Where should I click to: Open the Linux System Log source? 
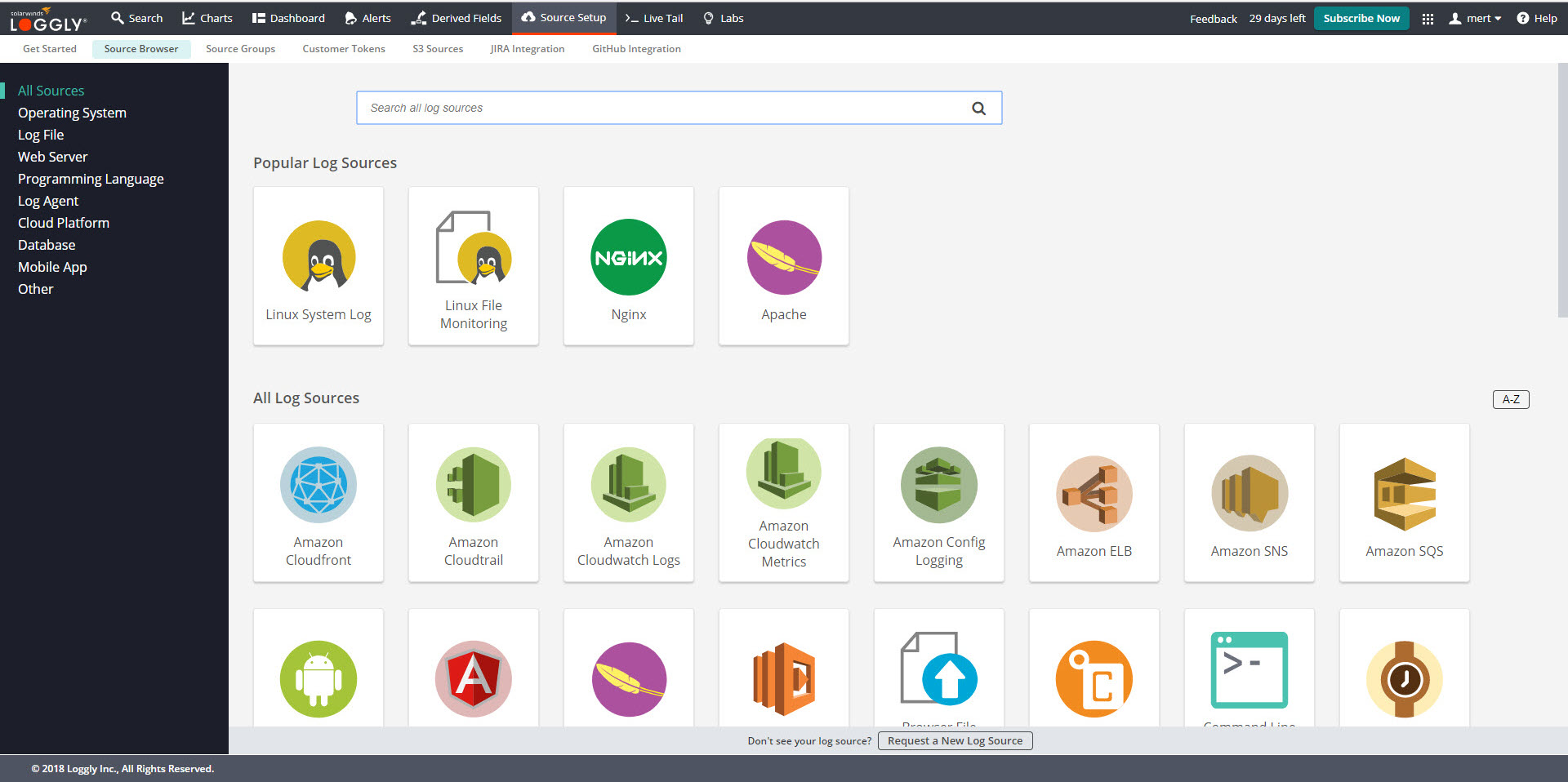(318, 266)
